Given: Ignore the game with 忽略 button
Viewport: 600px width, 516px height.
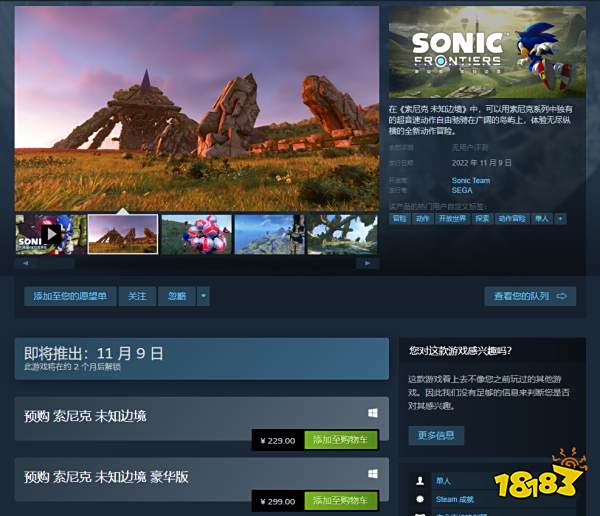Looking at the screenshot, I should [177, 296].
